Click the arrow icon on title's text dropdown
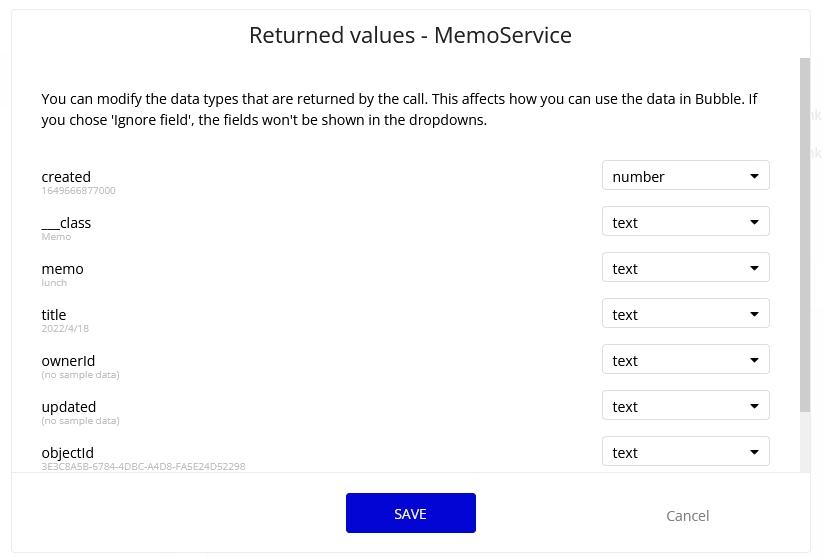The width and height of the screenshot is (823, 558). (754, 314)
